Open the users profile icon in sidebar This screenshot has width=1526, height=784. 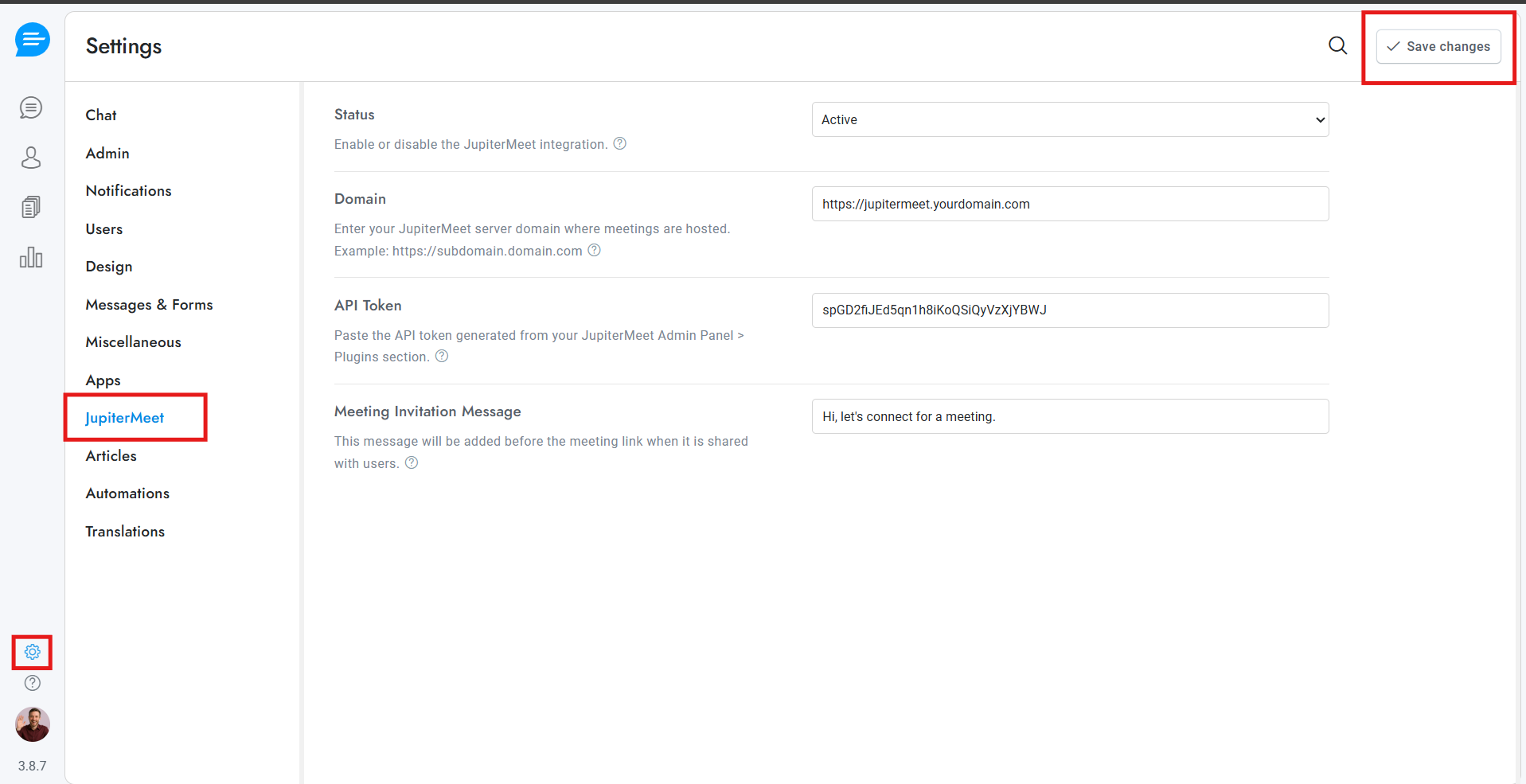pyautogui.click(x=31, y=158)
